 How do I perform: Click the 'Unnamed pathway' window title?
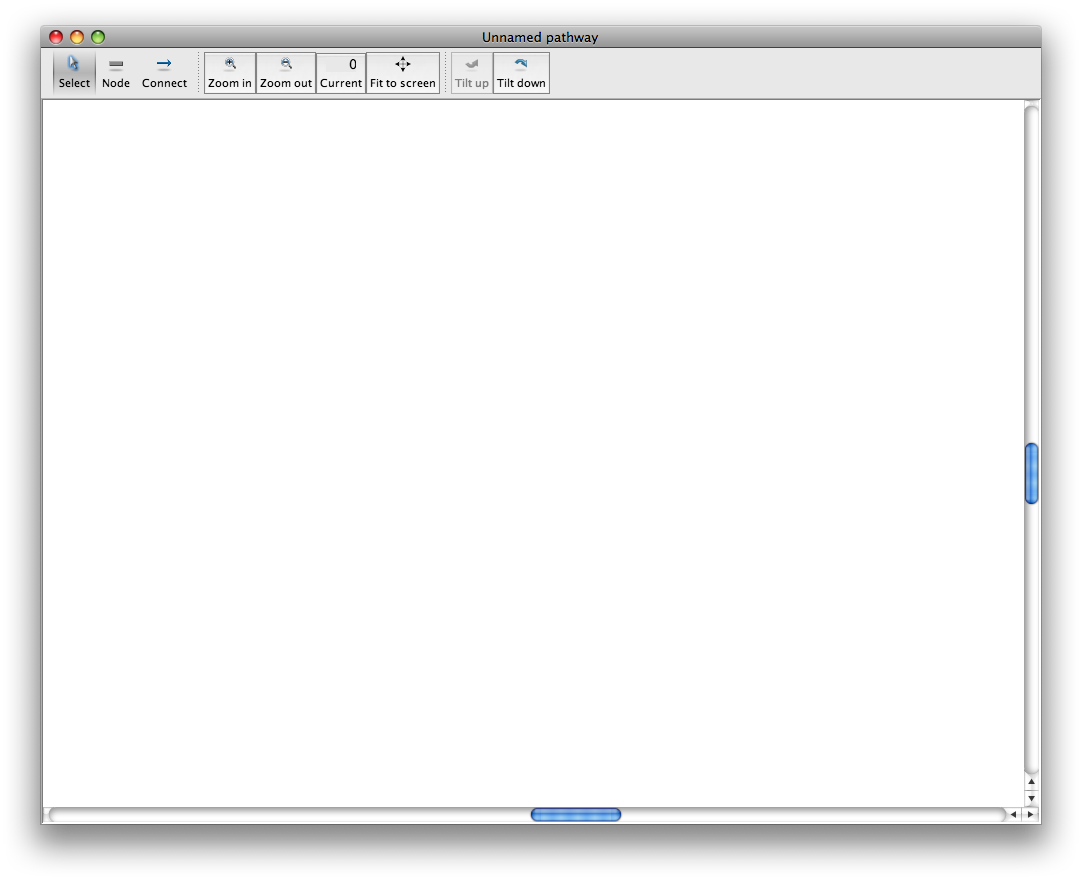click(540, 37)
